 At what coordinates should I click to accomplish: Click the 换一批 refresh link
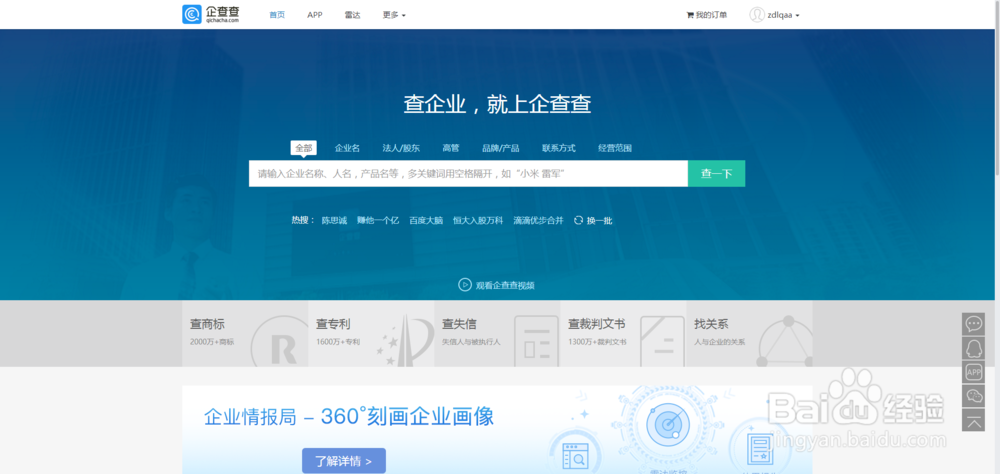point(599,220)
